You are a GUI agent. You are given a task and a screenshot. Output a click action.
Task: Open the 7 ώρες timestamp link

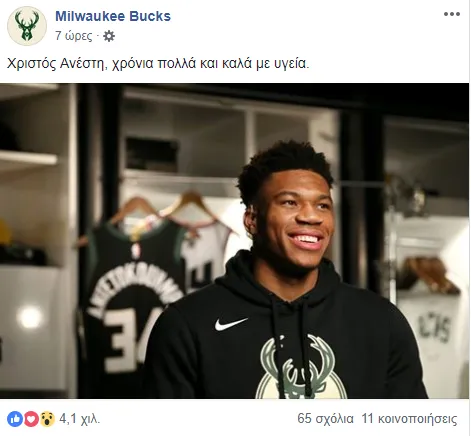tap(74, 36)
